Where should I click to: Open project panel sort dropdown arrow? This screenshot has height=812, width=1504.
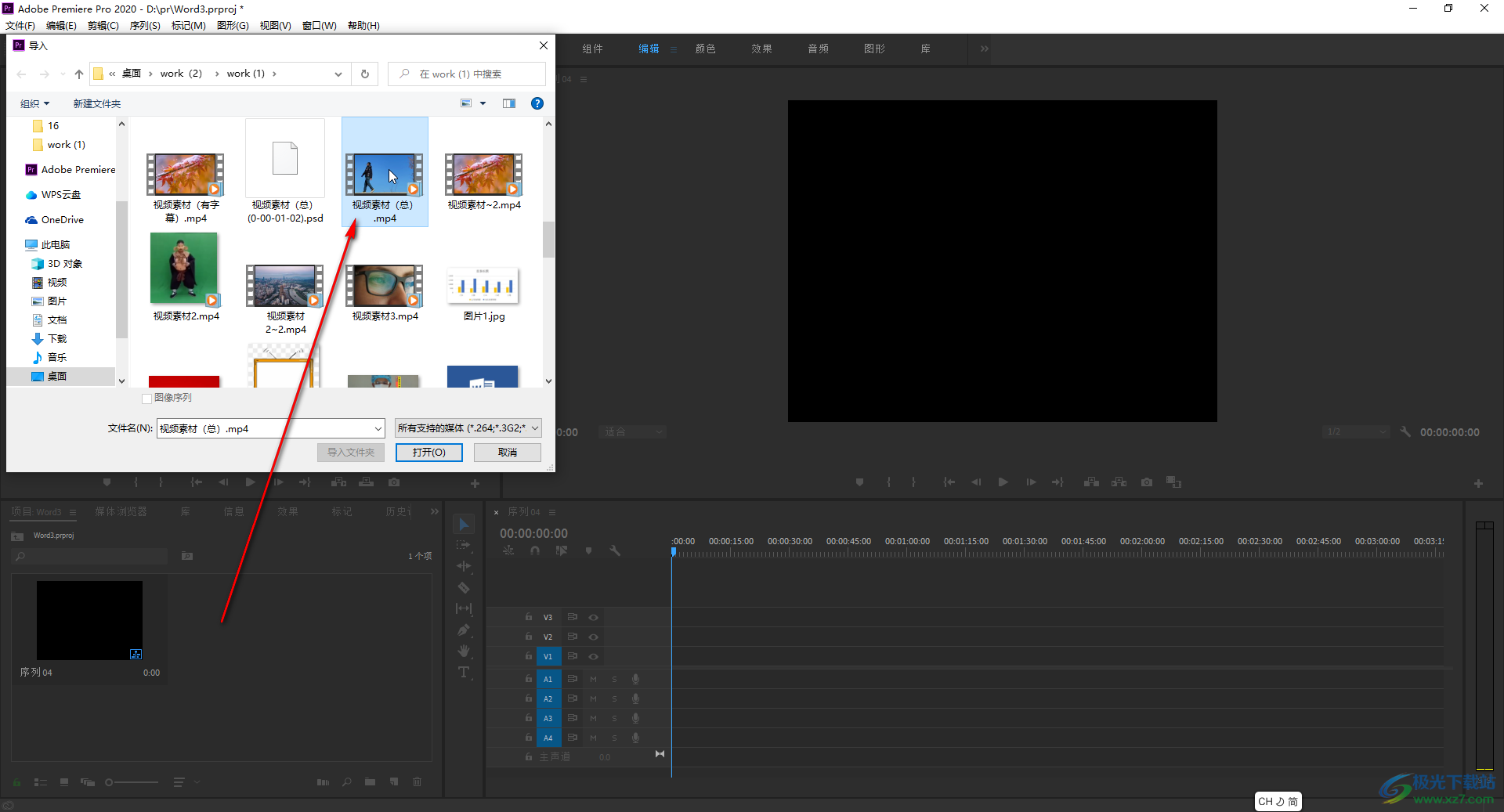pos(197,781)
